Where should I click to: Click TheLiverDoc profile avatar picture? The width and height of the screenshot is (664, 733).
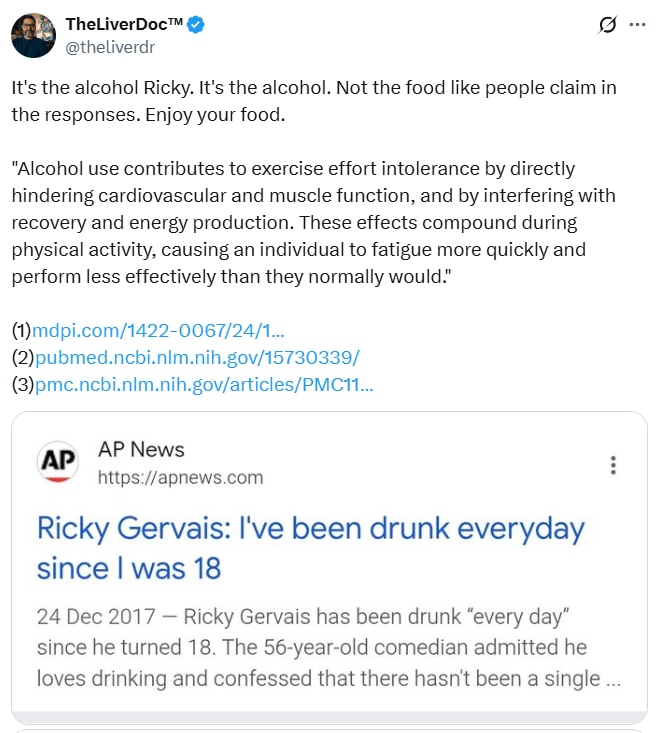(33, 35)
